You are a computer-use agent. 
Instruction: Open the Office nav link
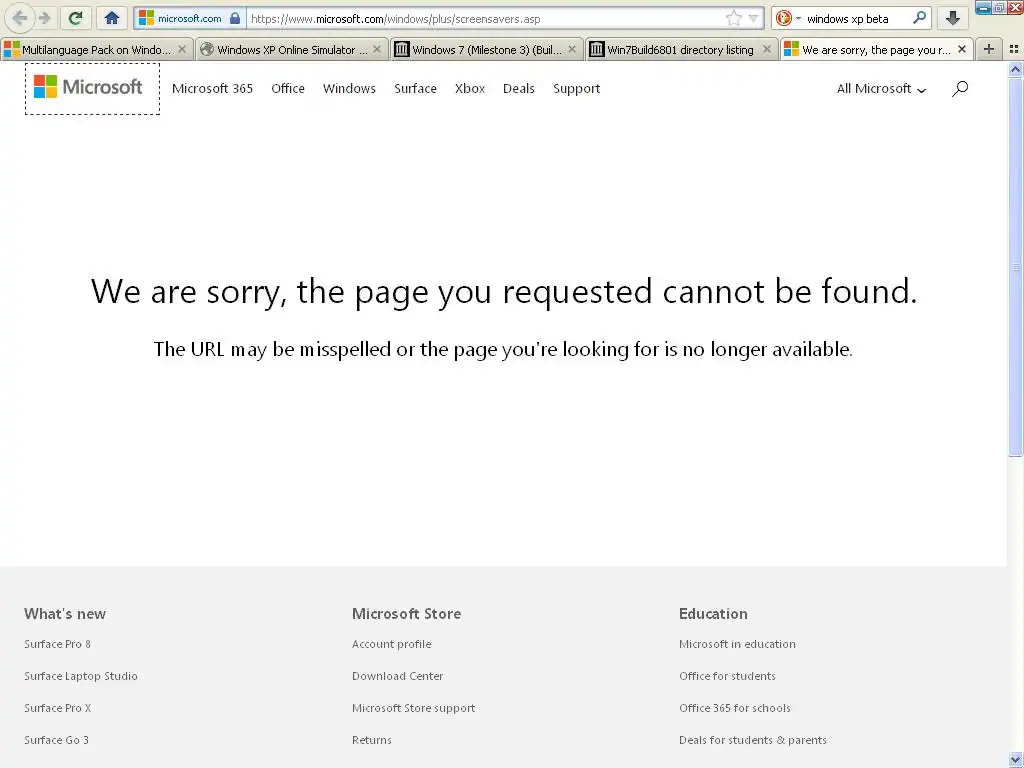[x=288, y=89]
